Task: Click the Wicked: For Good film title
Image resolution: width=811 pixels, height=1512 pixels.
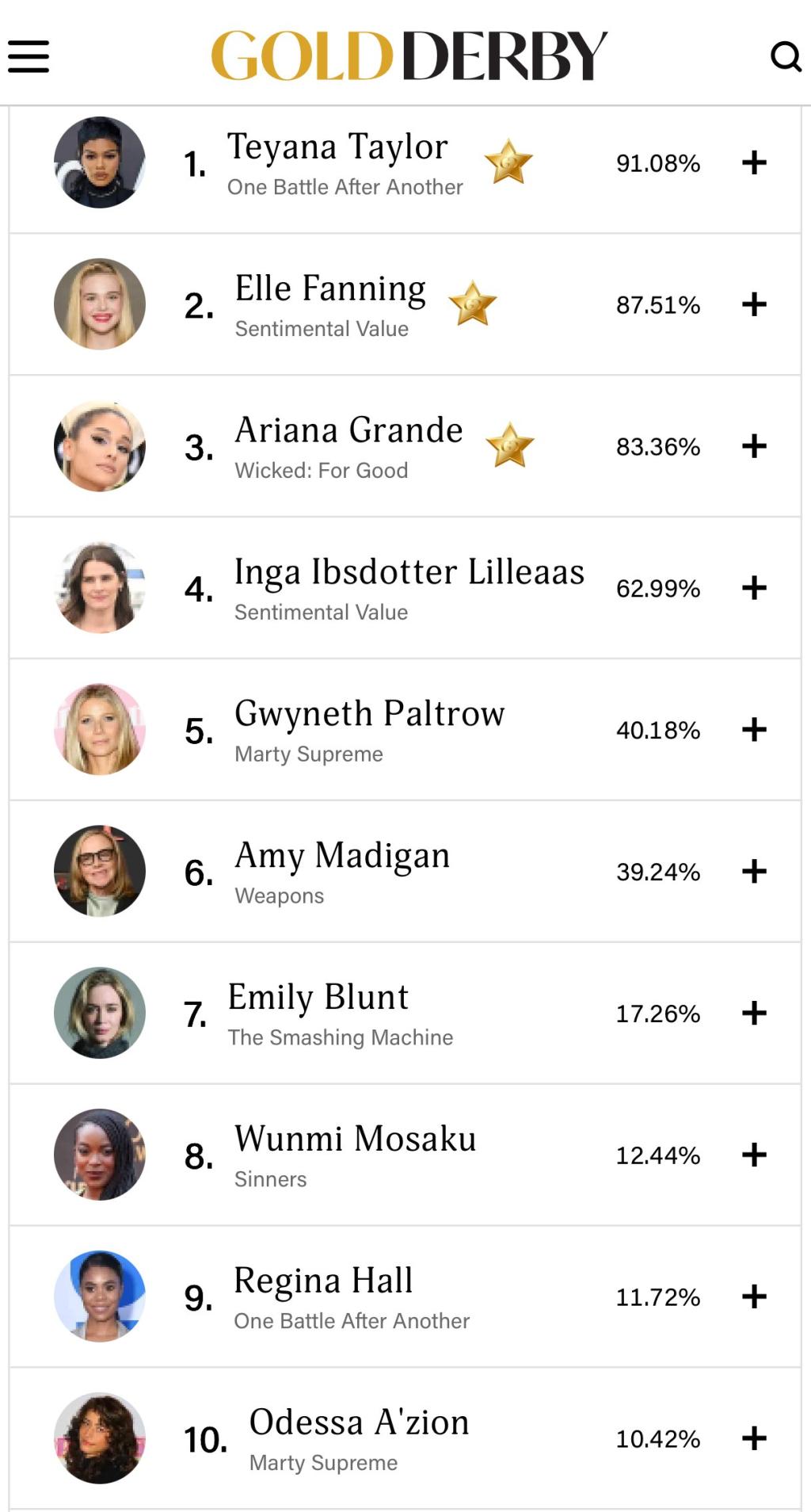Action: [x=322, y=471]
